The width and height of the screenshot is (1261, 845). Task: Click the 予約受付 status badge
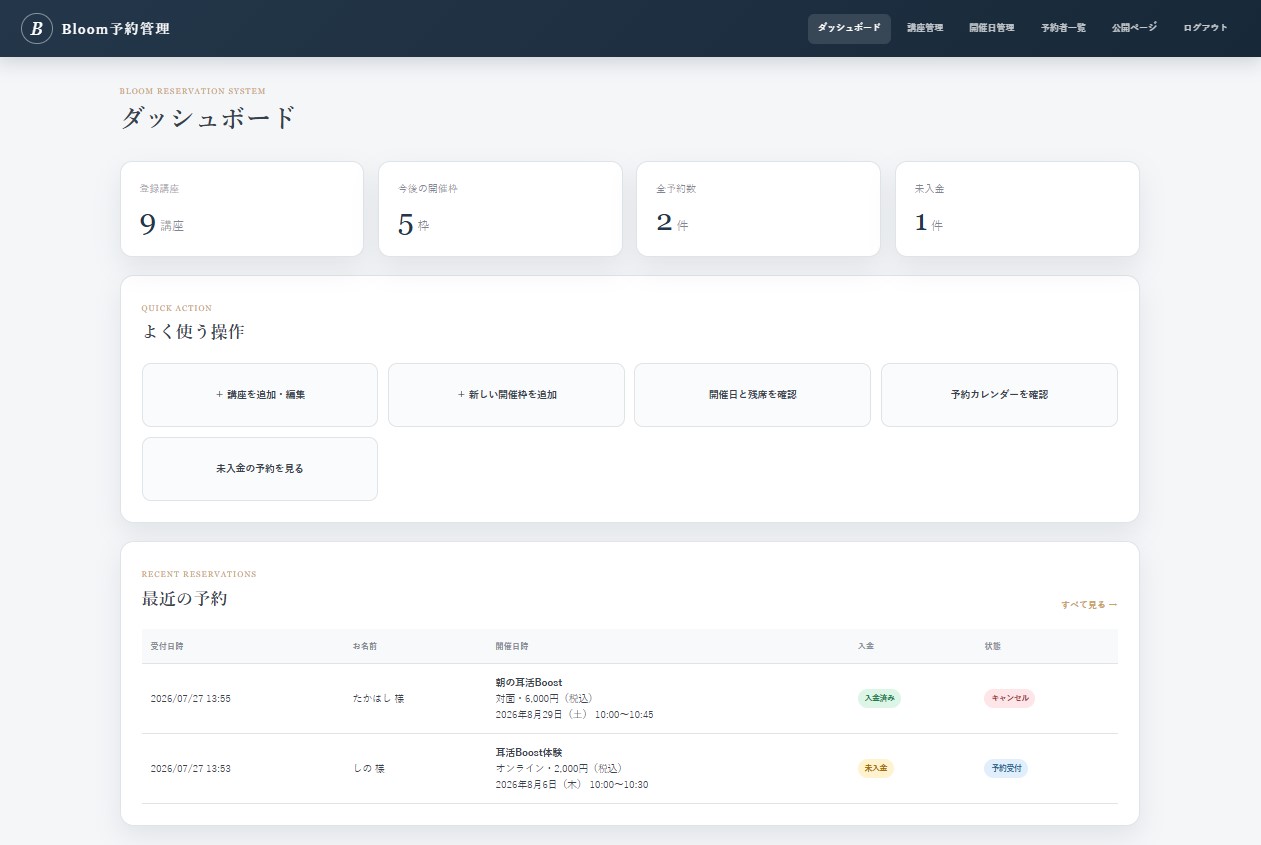(x=1005, y=768)
